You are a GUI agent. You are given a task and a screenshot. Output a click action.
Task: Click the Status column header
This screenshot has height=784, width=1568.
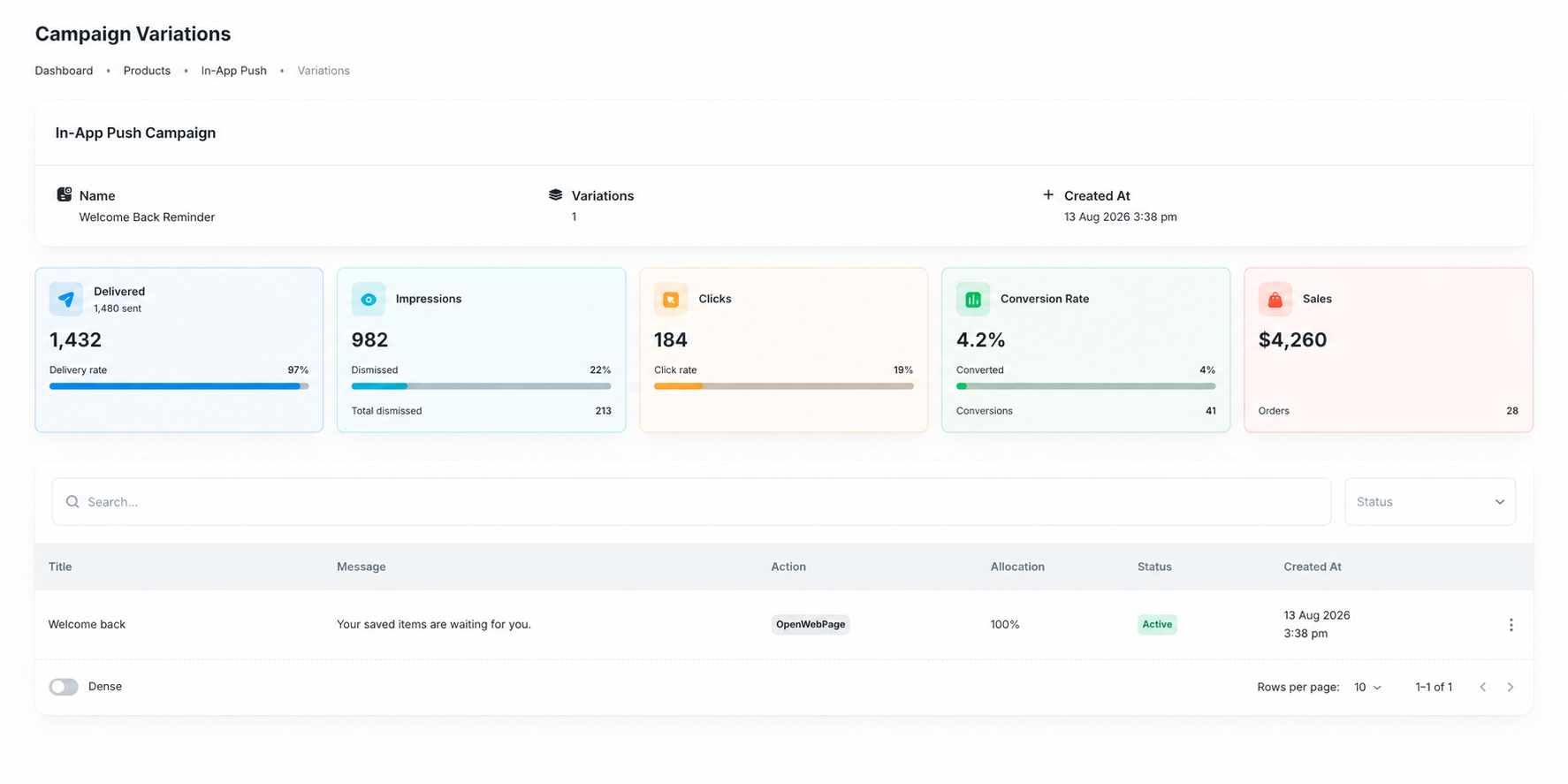(x=1154, y=567)
